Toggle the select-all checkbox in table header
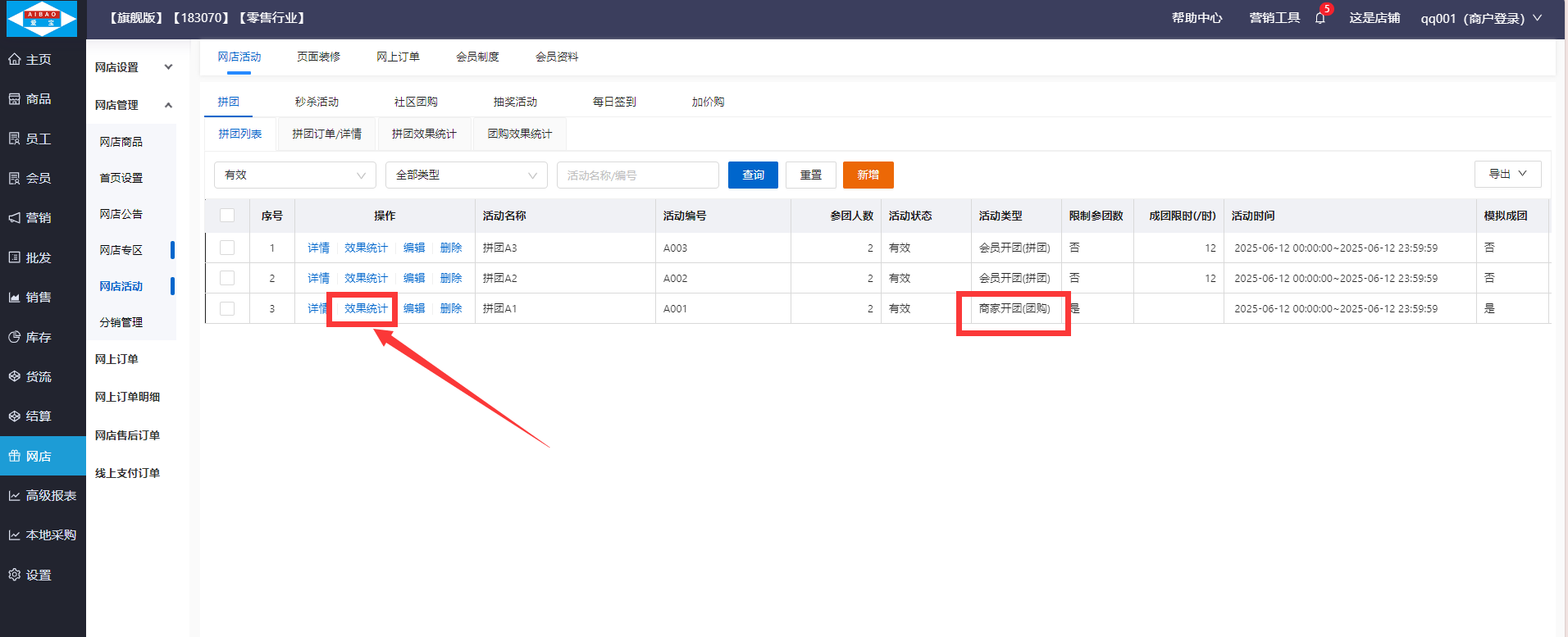The width and height of the screenshot is (1568, 637). tap(227, 216)
